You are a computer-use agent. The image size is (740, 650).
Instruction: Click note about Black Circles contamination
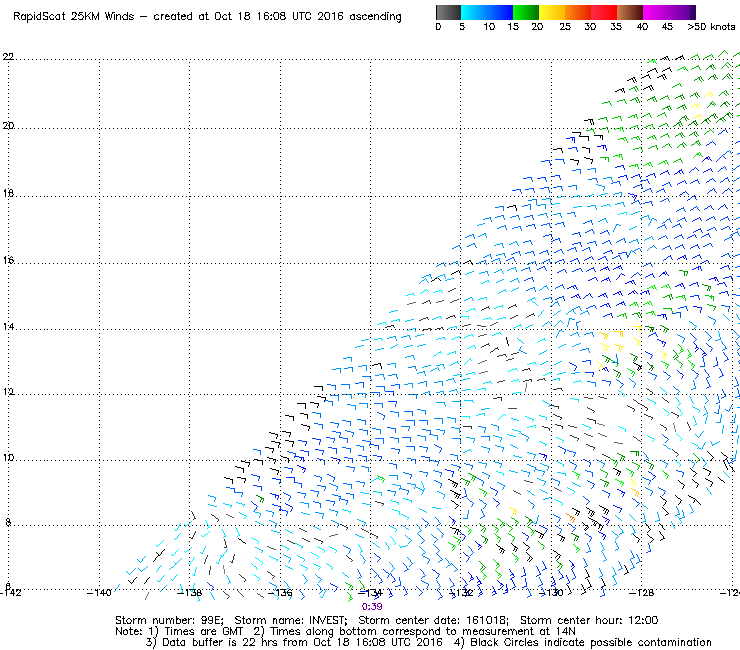tap(583, 643)
